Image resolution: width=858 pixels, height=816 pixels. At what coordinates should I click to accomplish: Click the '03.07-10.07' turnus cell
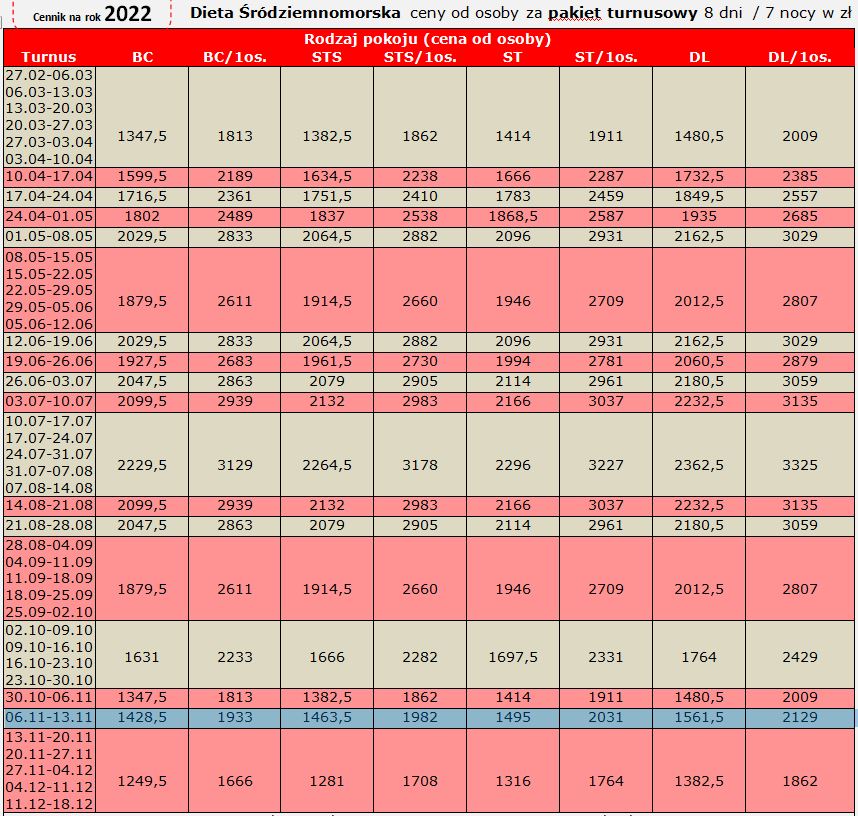click(49, 402)
